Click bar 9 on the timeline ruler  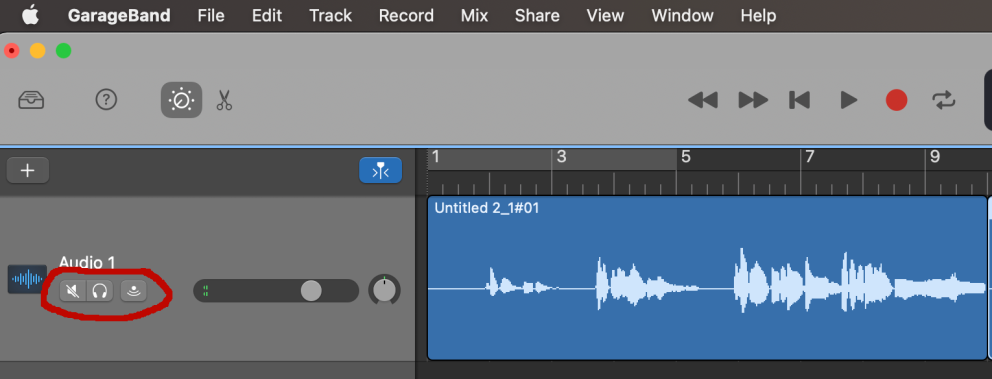(934, 158)
